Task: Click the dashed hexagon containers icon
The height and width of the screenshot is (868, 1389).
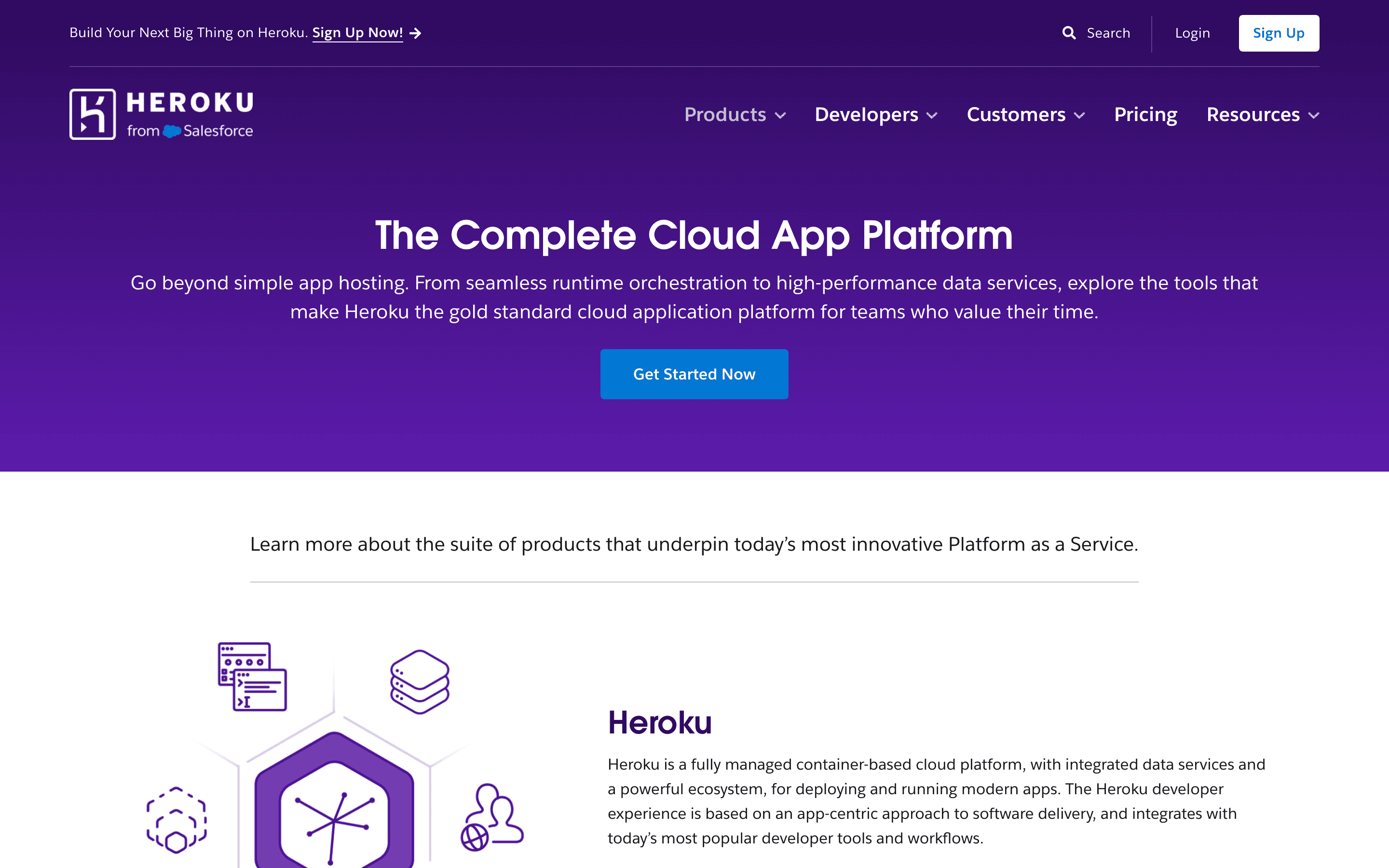Action: coord(176,820)
